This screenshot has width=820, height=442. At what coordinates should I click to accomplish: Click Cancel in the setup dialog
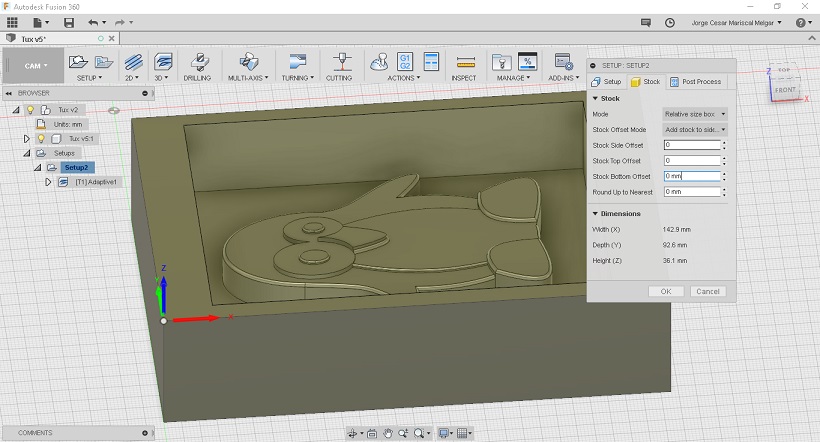[x=708, y=291]
